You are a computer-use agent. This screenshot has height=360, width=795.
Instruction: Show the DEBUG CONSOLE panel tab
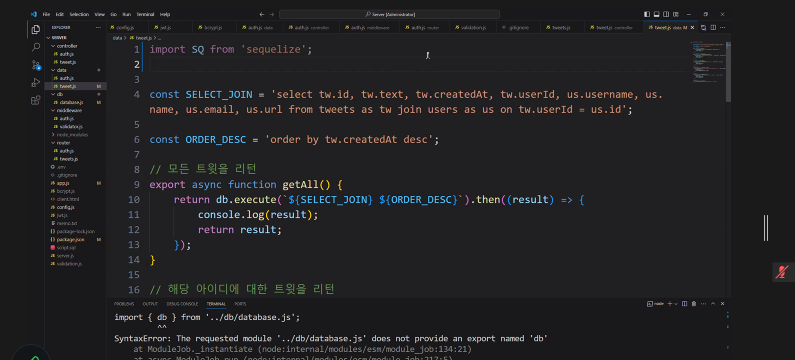coord(182,304)
